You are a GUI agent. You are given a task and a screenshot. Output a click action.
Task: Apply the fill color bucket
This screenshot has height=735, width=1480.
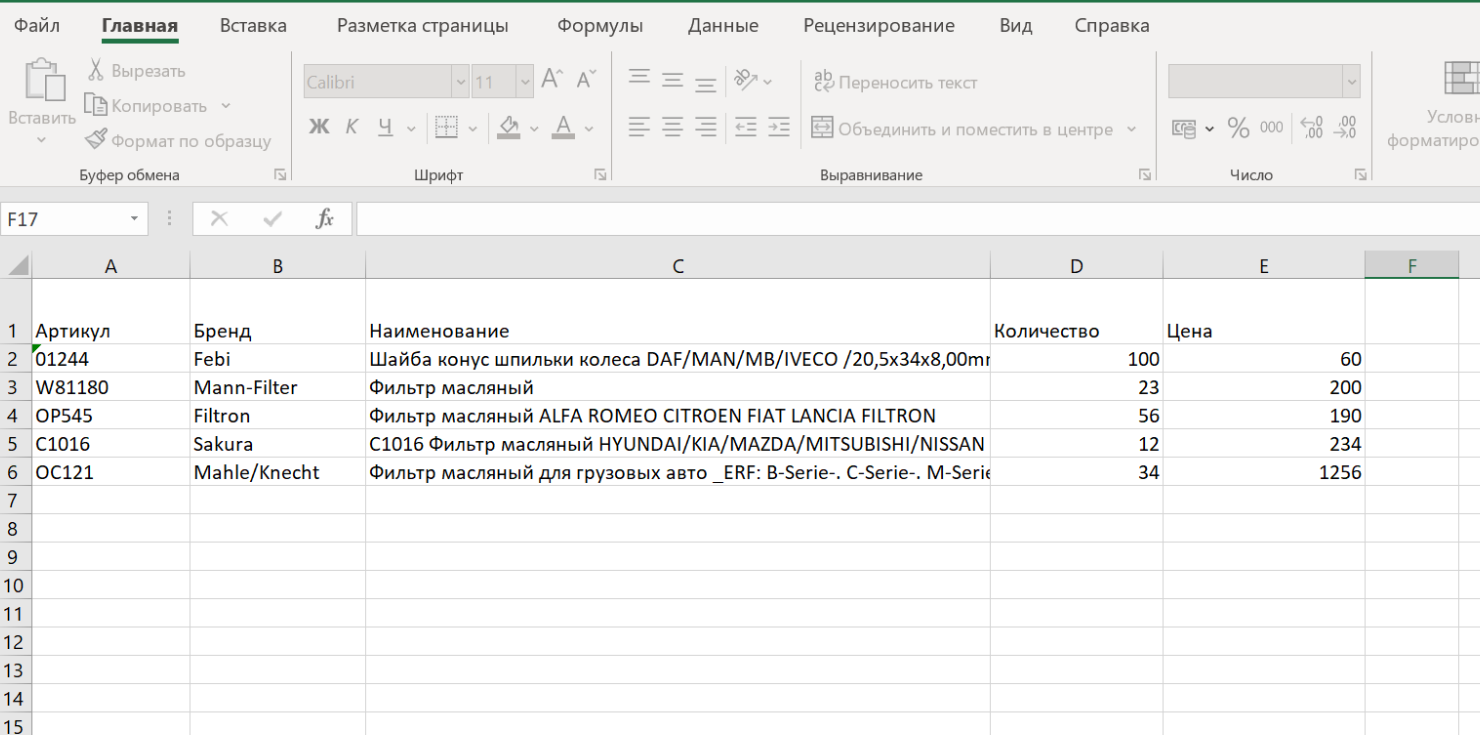[509, 127]
